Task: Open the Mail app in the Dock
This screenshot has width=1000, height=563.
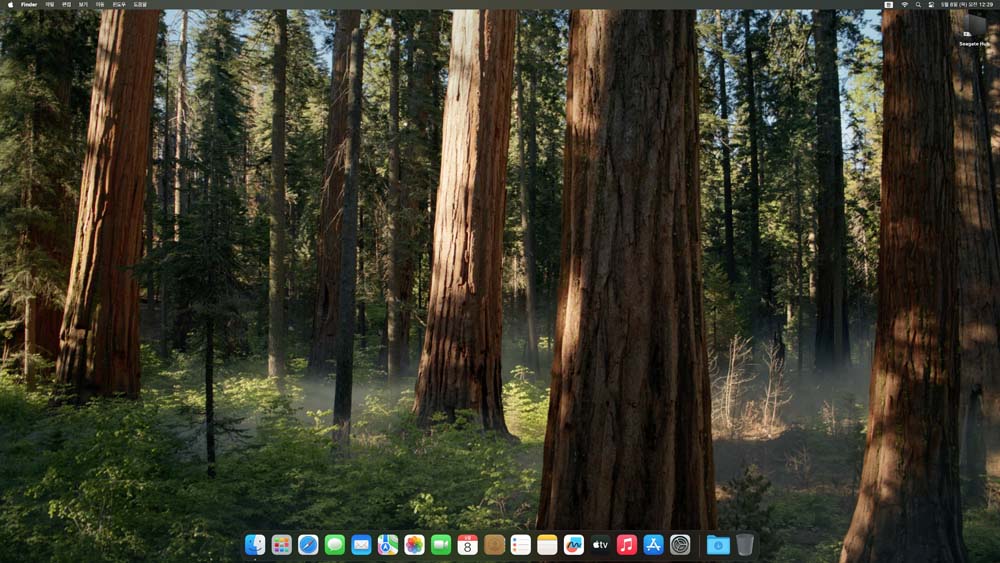Action: 361,545
